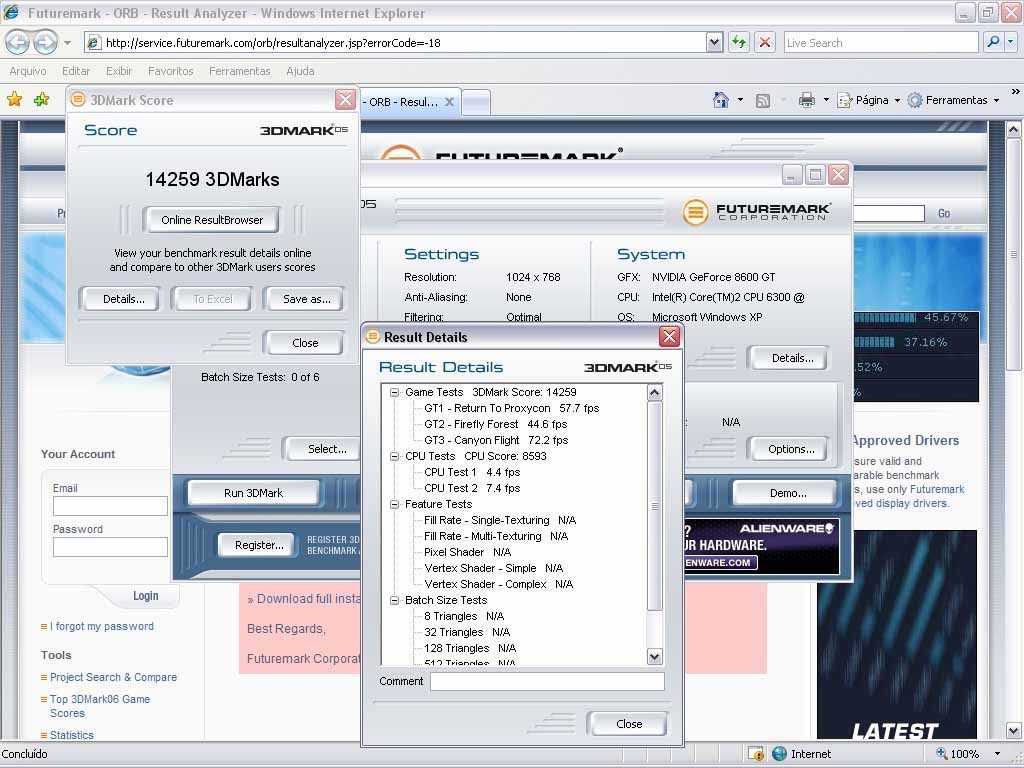Open the search provider dropdown arrow
Image resolution: width=1024 pixels, height=768 pixels.
1010,42
